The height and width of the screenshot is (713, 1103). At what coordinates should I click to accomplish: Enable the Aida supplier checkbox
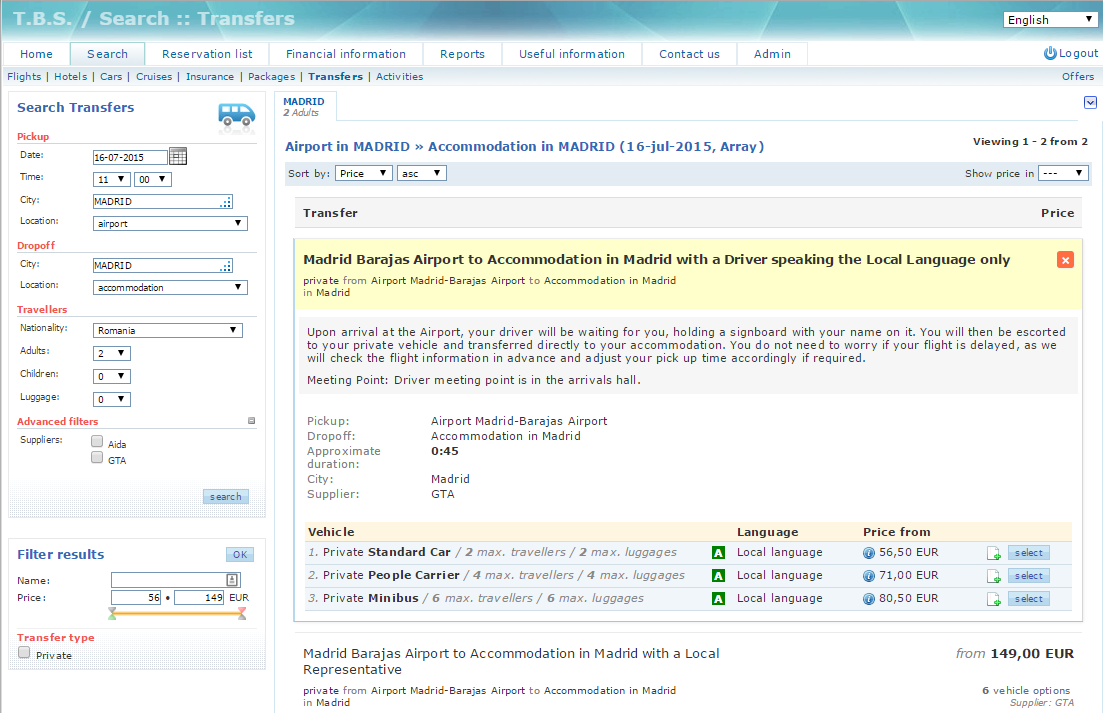point(97,441)
